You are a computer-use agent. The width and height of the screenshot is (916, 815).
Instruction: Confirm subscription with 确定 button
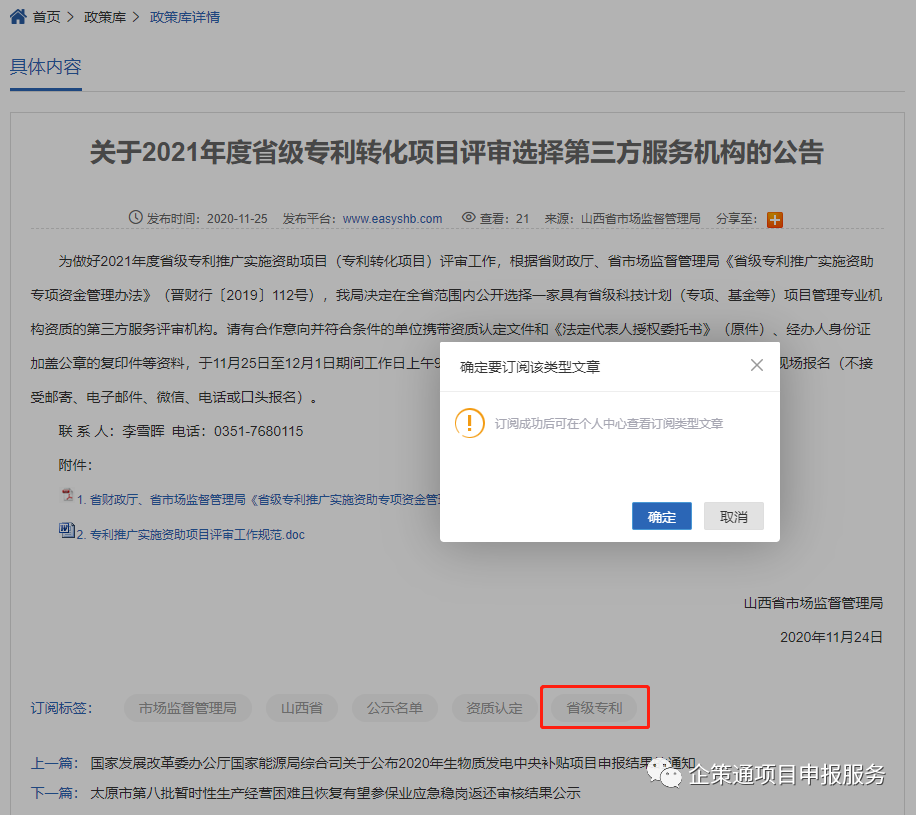click(x=661, y=516)
